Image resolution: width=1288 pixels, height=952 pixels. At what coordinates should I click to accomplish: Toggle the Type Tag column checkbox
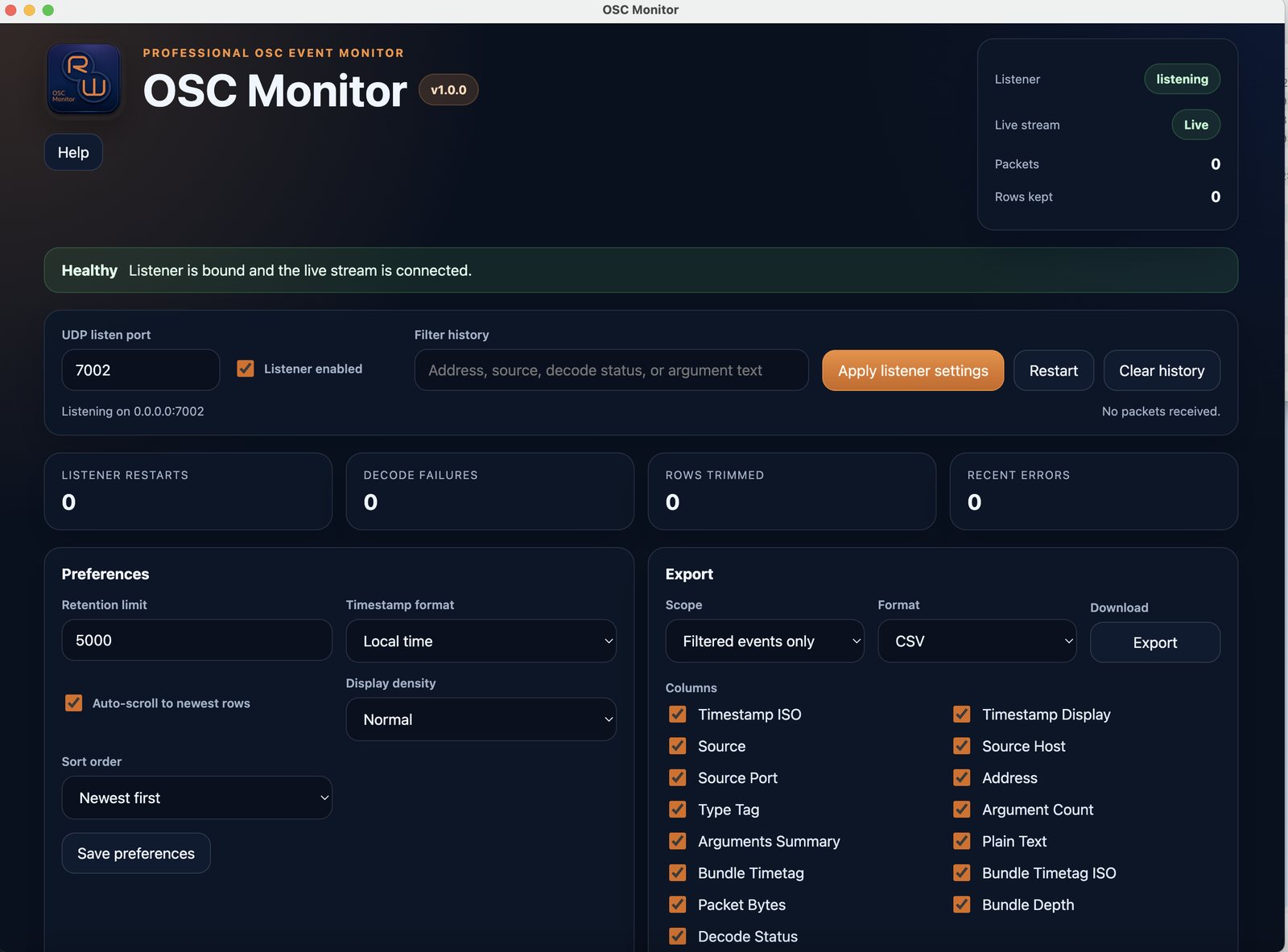pos(678,810)
